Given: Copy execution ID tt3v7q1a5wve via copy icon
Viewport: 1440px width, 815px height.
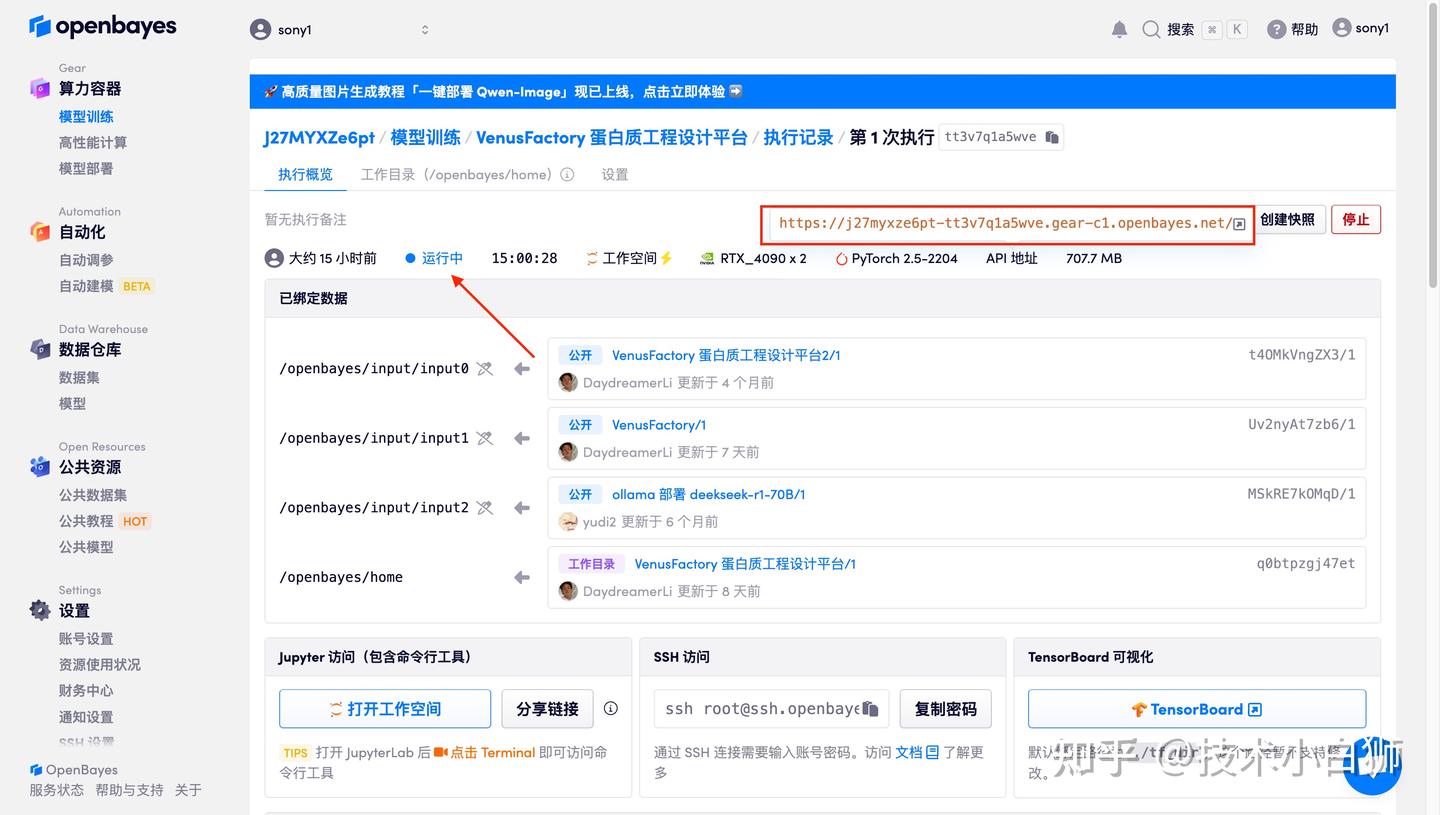Looking at the screenshot, I should [x=1051, y=137].
